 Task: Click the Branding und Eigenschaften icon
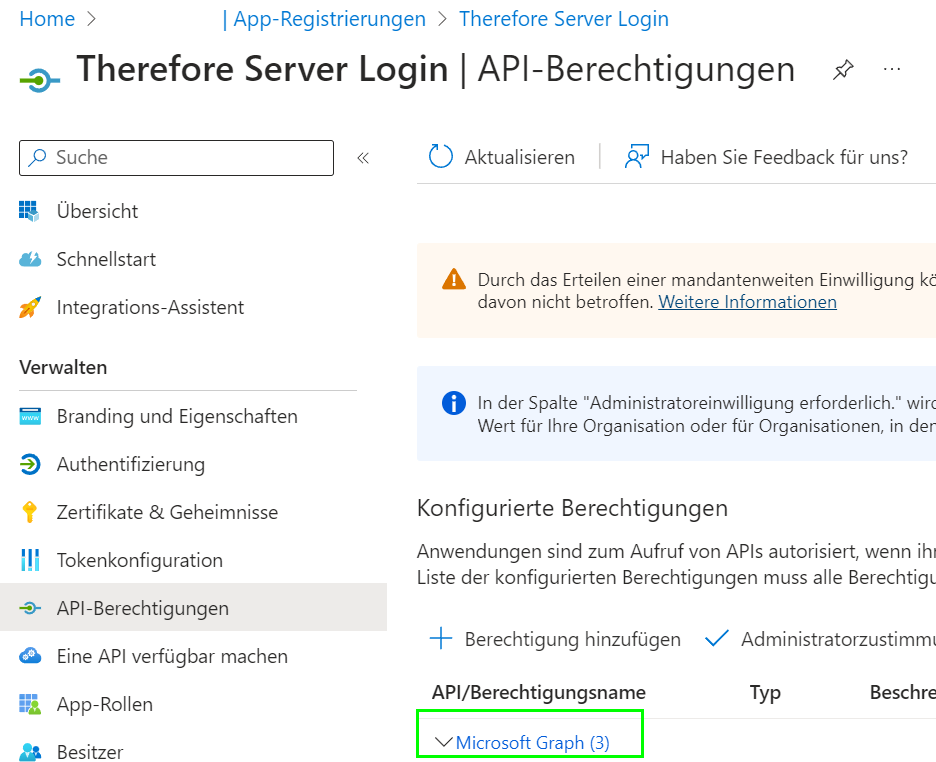coord(30,417)
